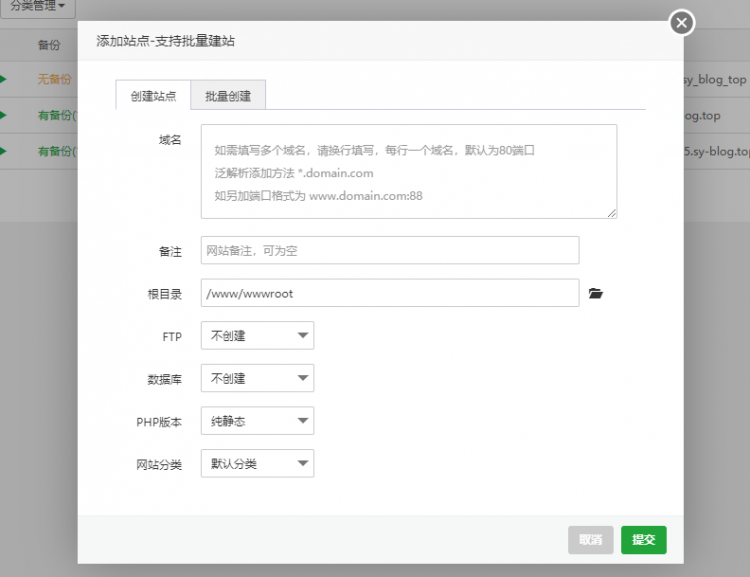Switch to the 批量创建 tab
750x577 pixels.
[x=228, y=96]
